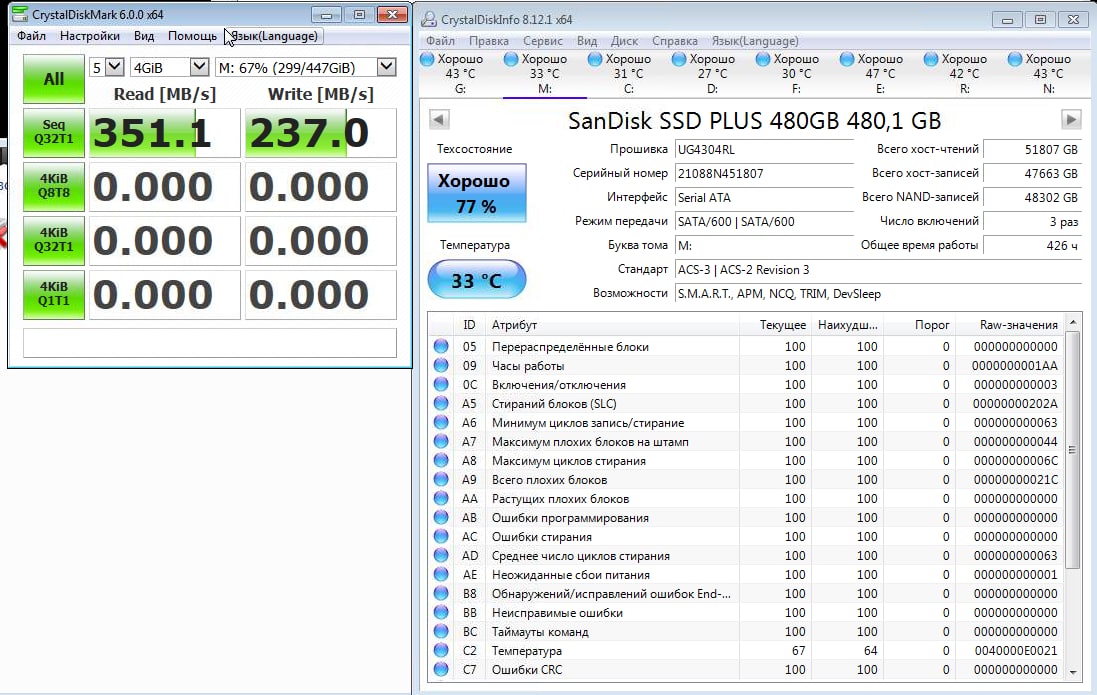Click the 33 °C temperature indicator
The height and width of the screenshot is (695, 1097).
(476, 279)
